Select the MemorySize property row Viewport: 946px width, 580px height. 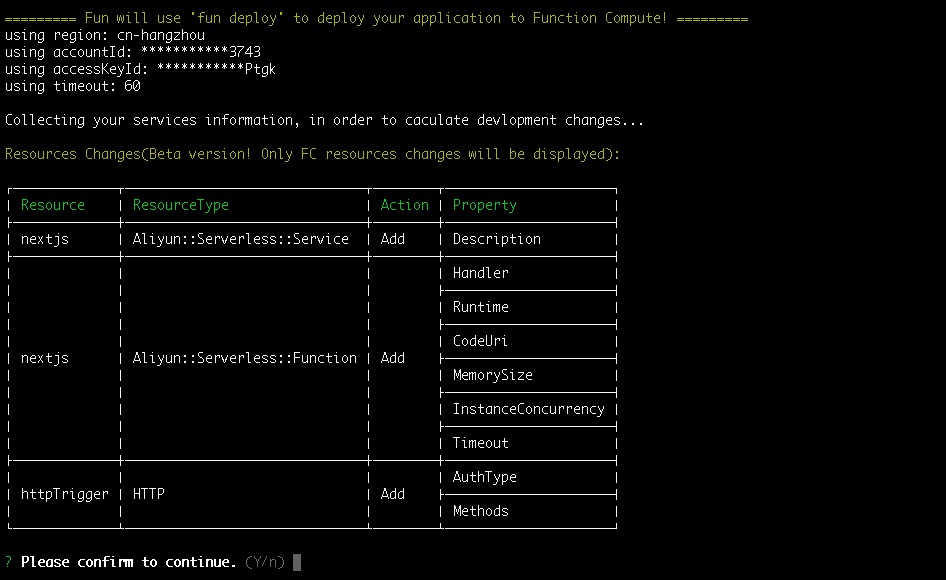click(493, 375)
